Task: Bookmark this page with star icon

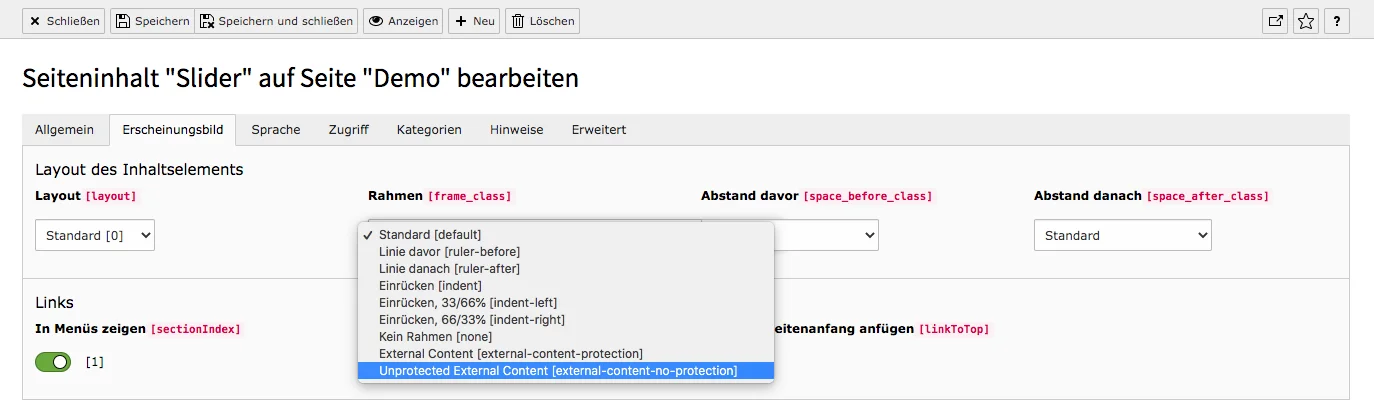Action: [x=1306, y=21]
